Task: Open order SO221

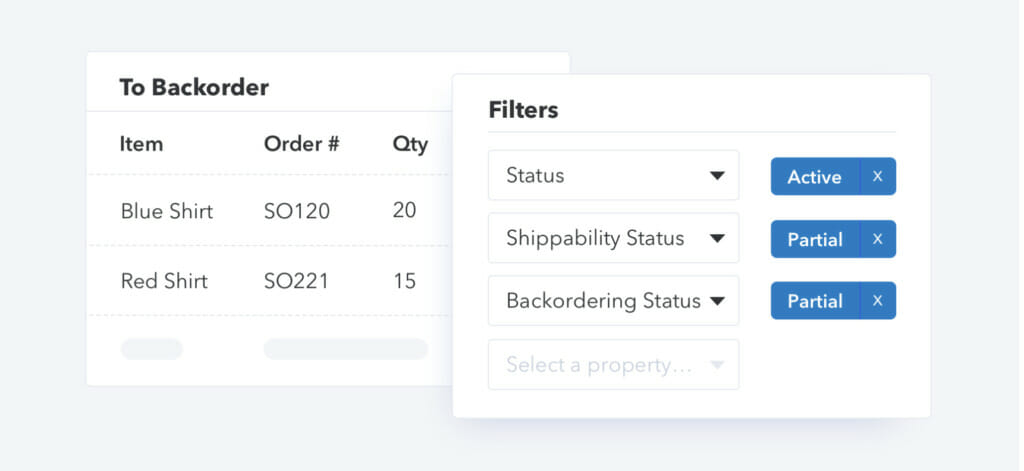Action: coord(296,281)
